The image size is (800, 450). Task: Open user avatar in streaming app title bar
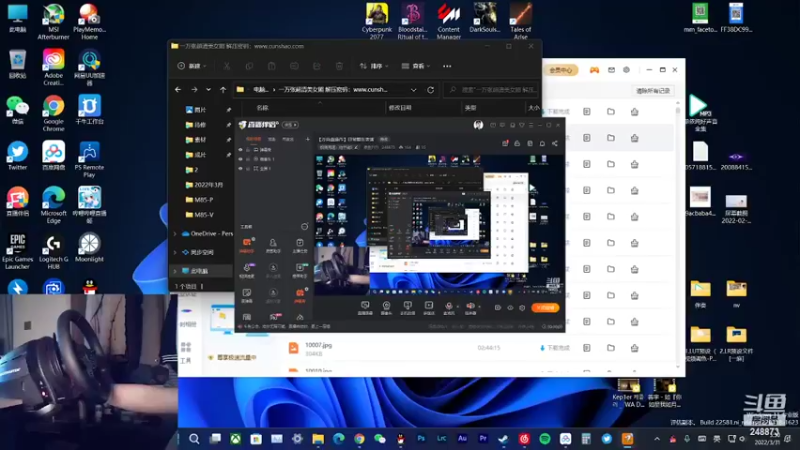478,124
